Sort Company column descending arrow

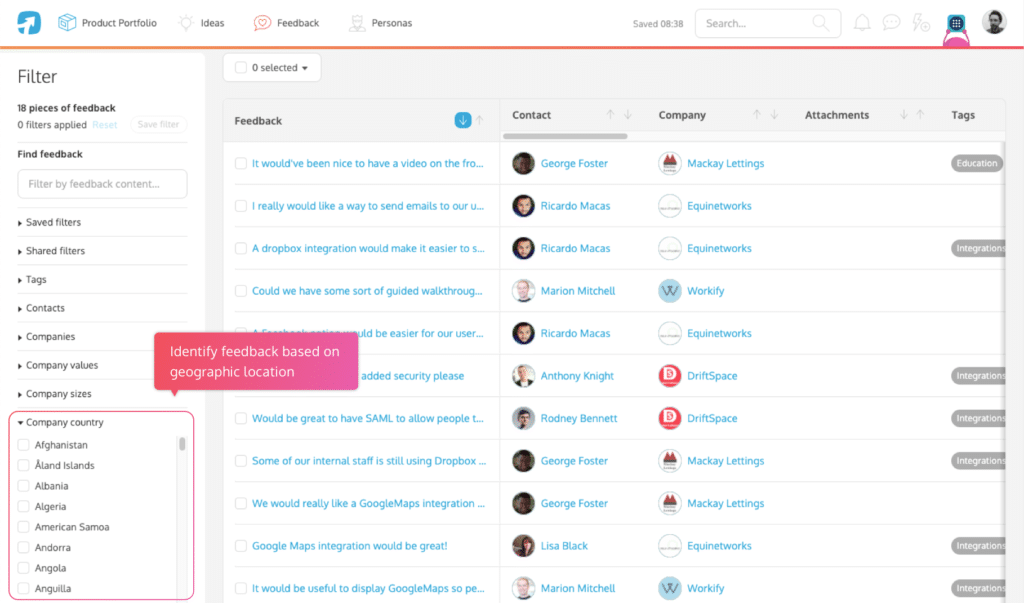[x=774, y=114]
